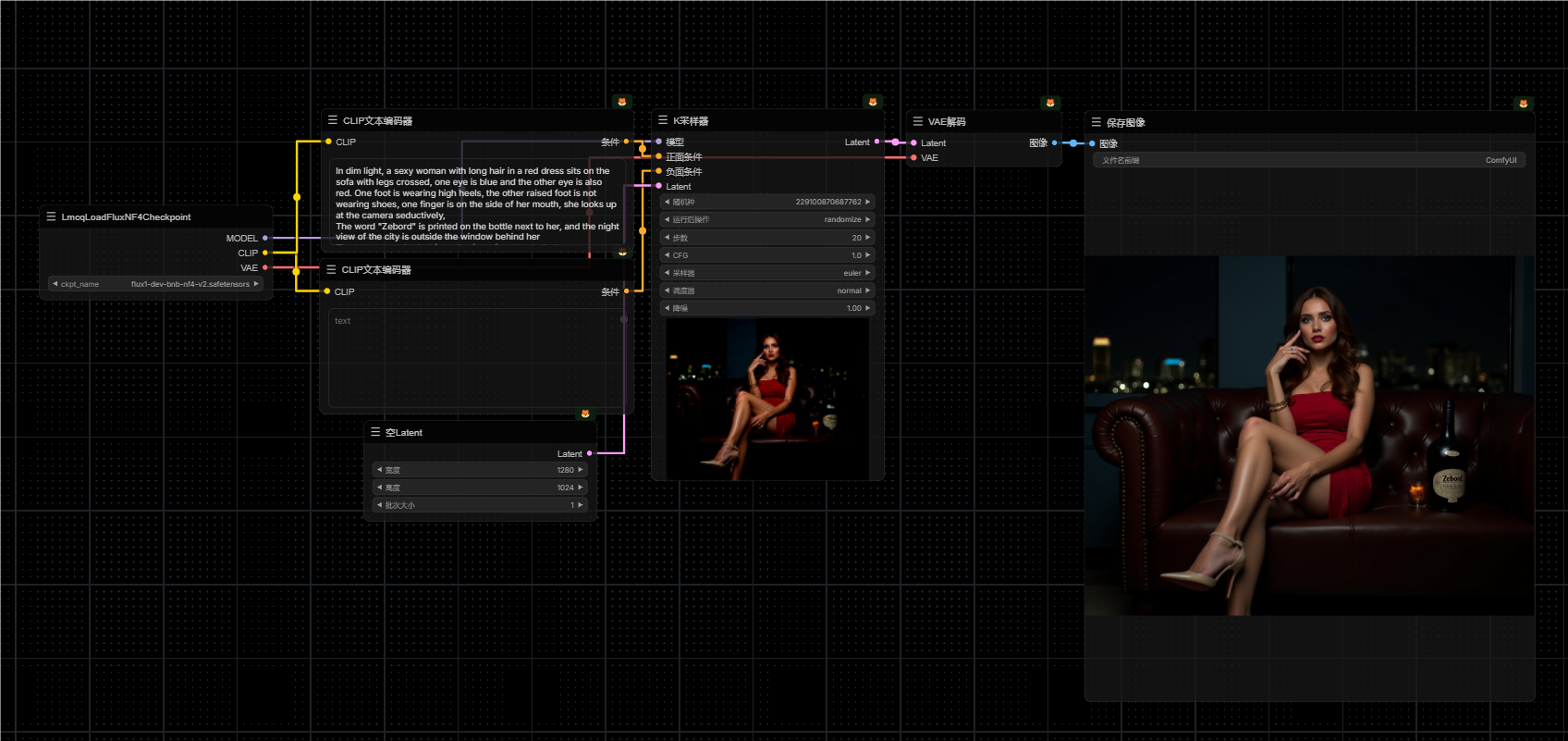1568x741 pixels.
Task: Increase 随机种 seed with its right arrow
Action: [x=868, y=202]
